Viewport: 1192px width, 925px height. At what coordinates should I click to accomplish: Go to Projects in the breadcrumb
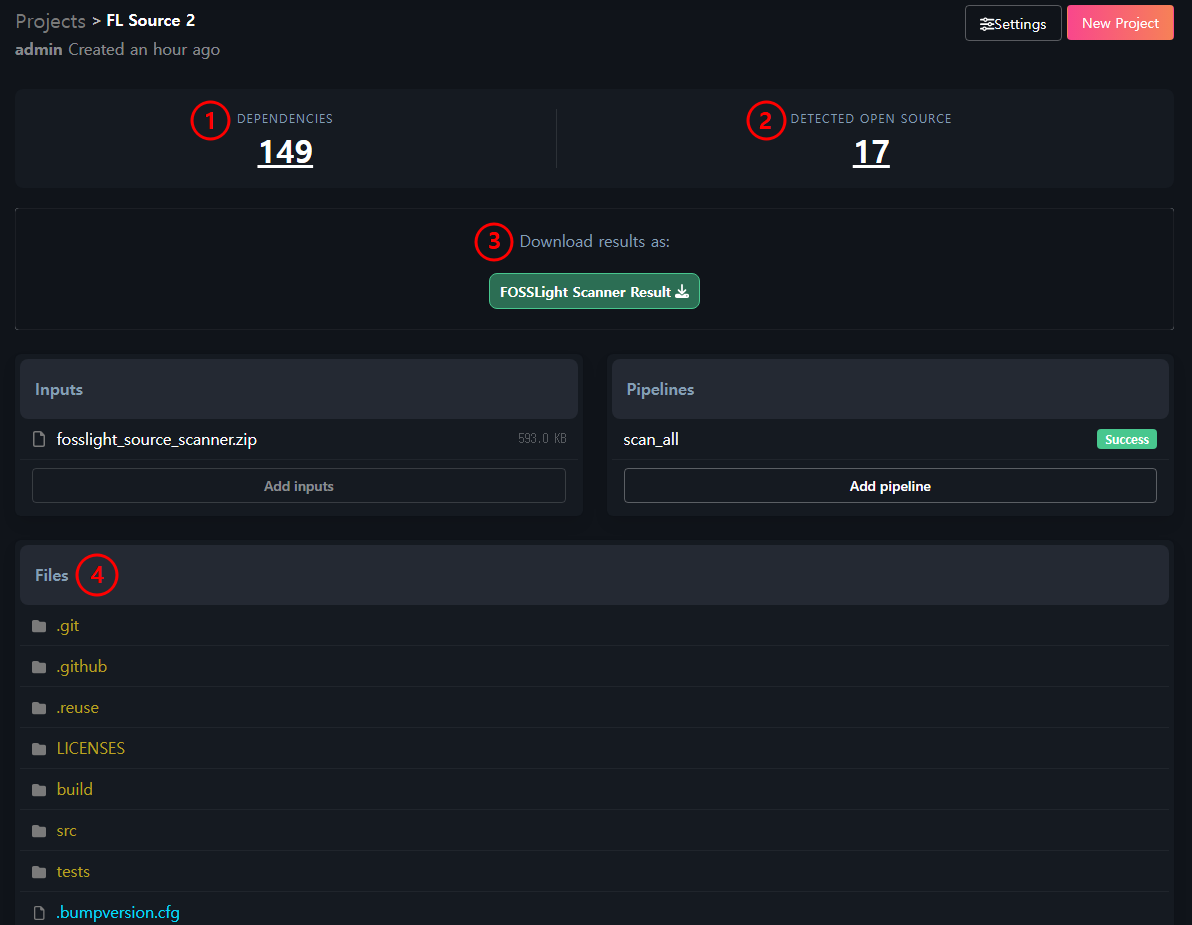(x=50, y=21)
